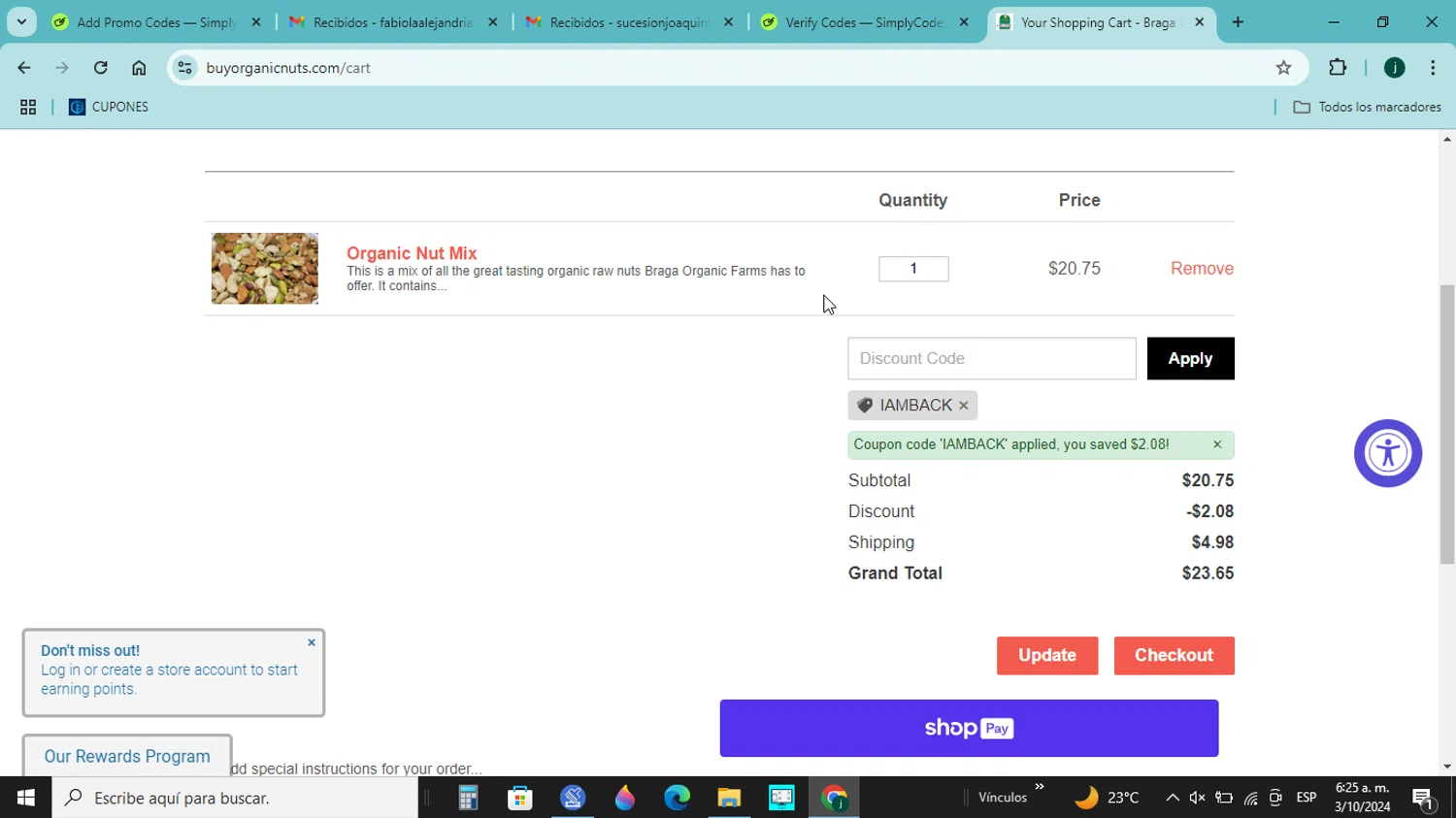Open the weather widget showing 23°C
This screenshot has width=1456, height=818.
(1107, 798)
